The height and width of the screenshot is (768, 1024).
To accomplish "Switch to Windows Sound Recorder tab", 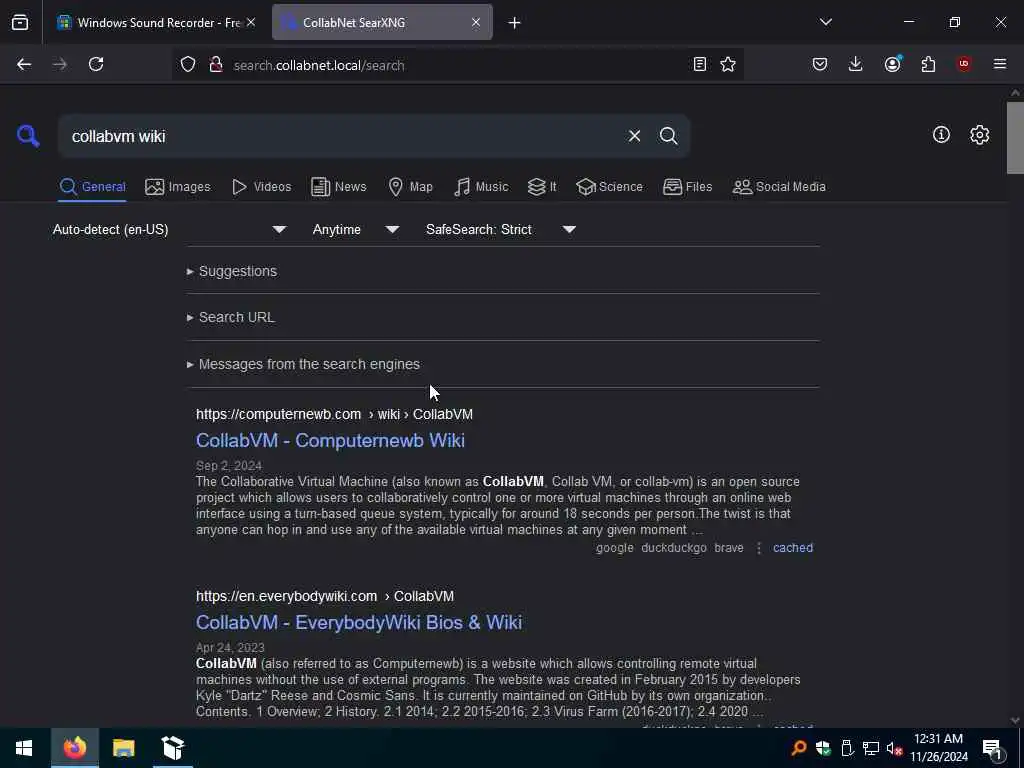I will (x=156, y=22).
